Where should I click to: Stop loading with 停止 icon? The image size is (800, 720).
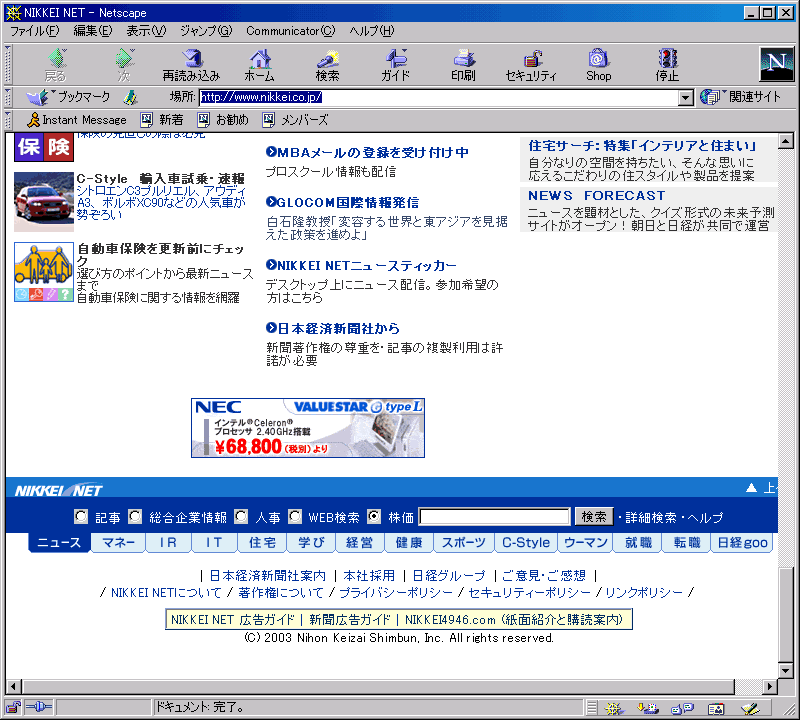(667, 65)
